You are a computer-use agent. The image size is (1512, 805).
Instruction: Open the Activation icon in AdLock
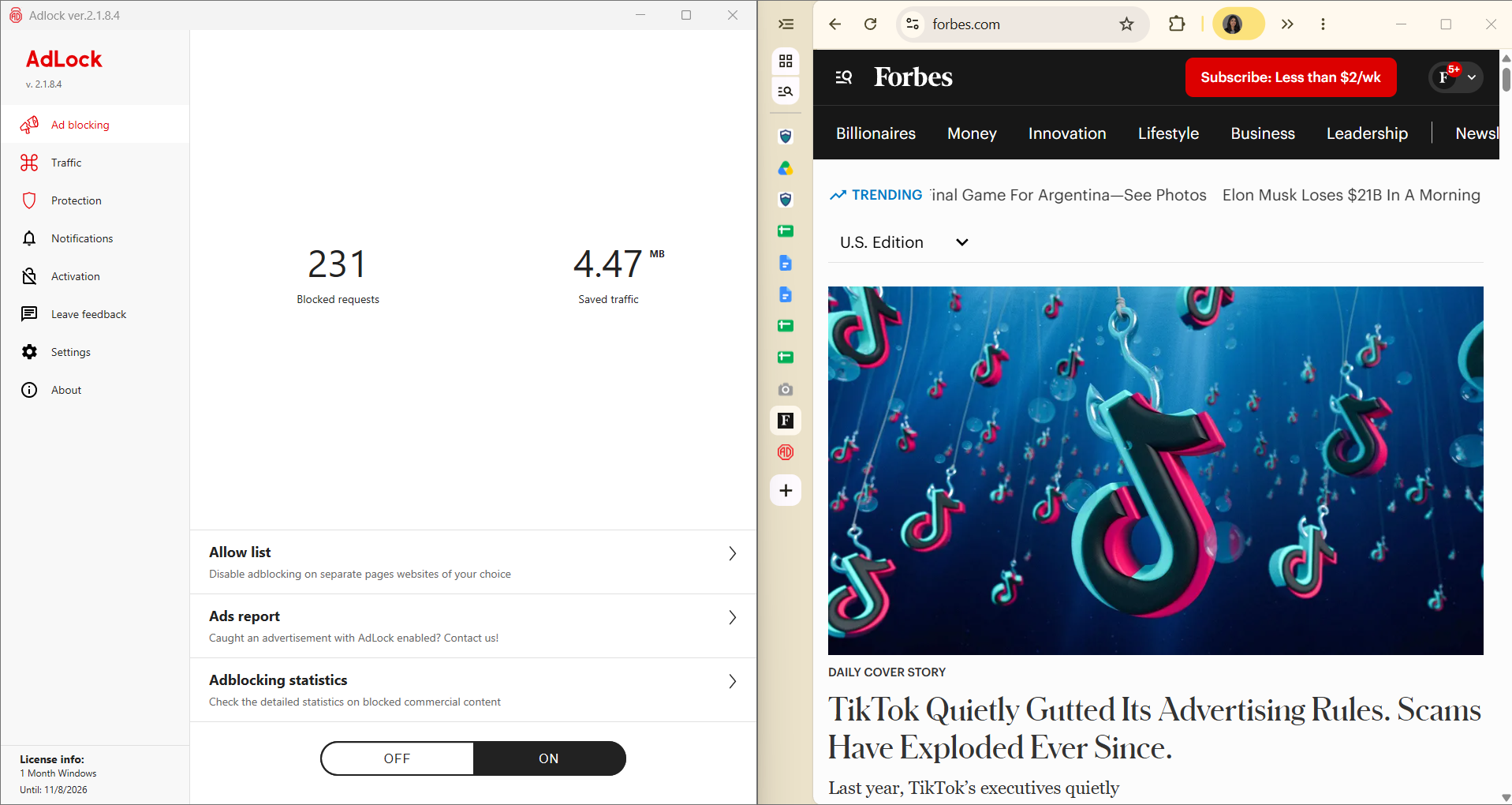point(29,276)
